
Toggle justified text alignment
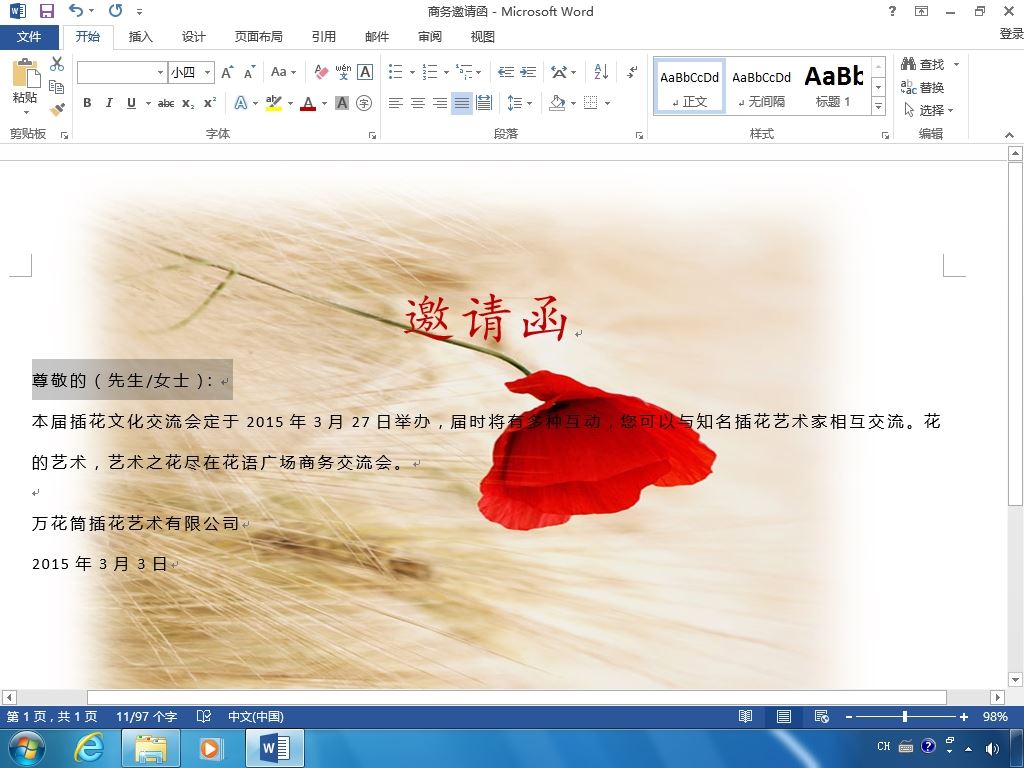[x=462, y=103]
